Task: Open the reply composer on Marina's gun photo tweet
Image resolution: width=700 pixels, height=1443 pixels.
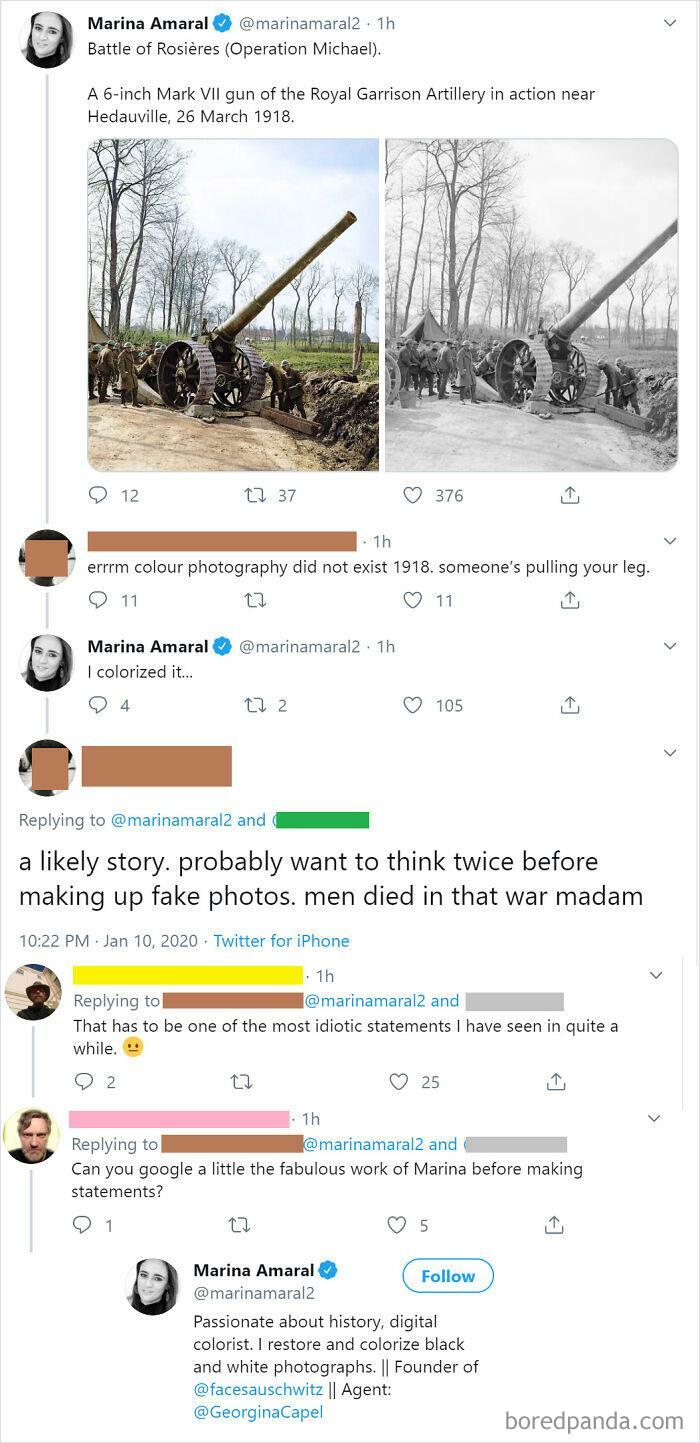Action: point(97,495)
